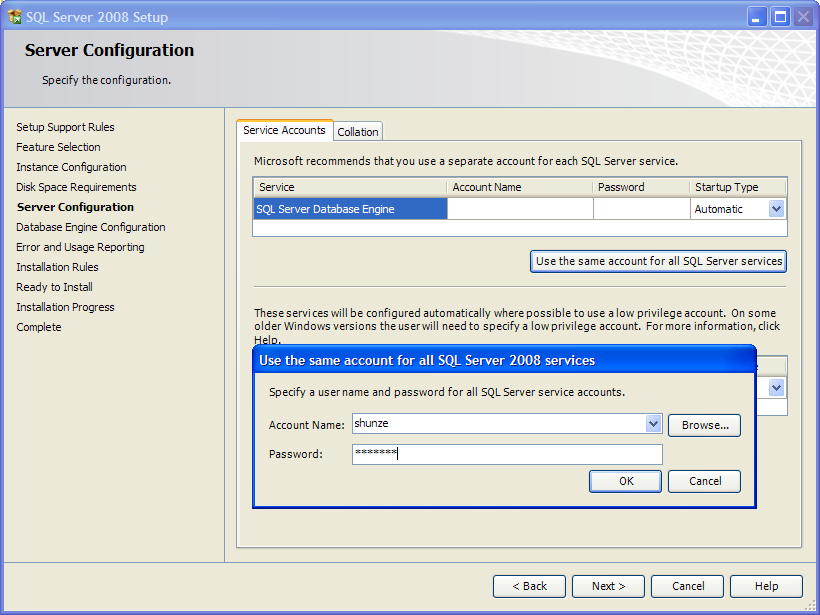Minimize the SQL Server 2008 Setup window
Screen dimensions: 820x615
tap(756, 17)
